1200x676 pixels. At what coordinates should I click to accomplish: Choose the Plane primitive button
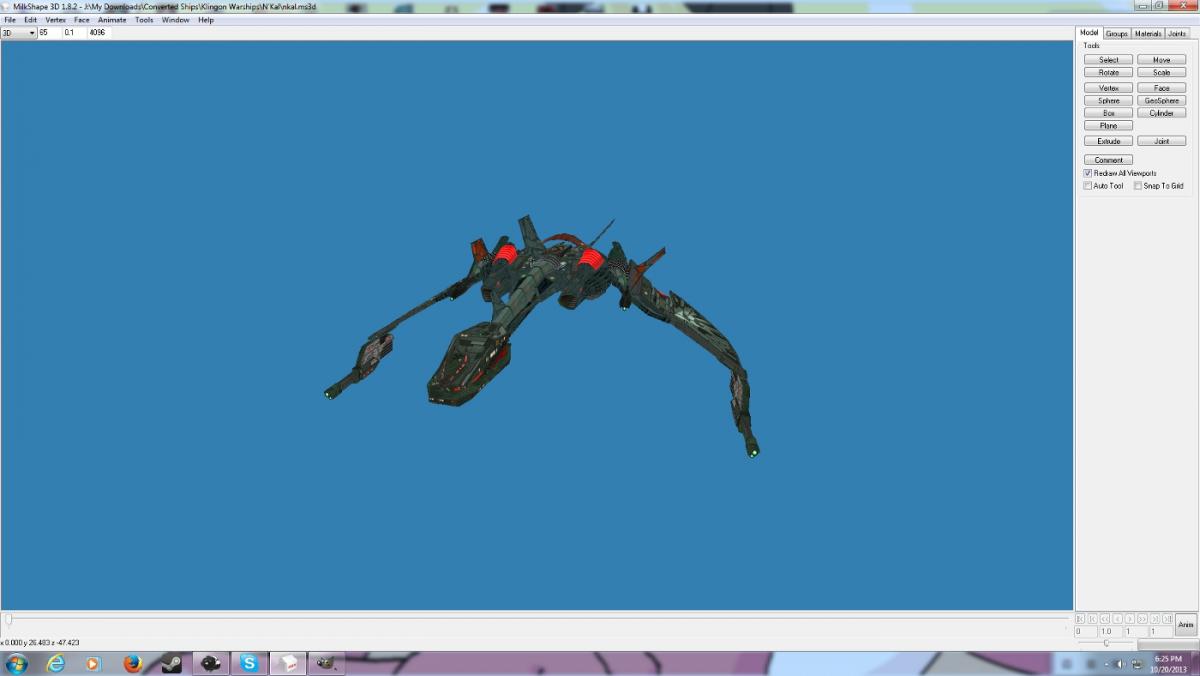tap(1109, 126)
